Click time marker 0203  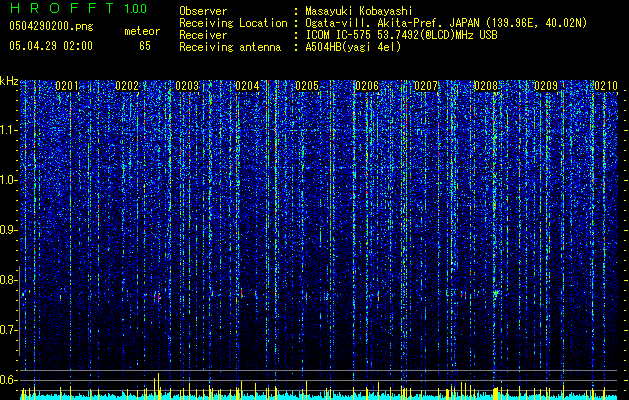pos(187,86)
